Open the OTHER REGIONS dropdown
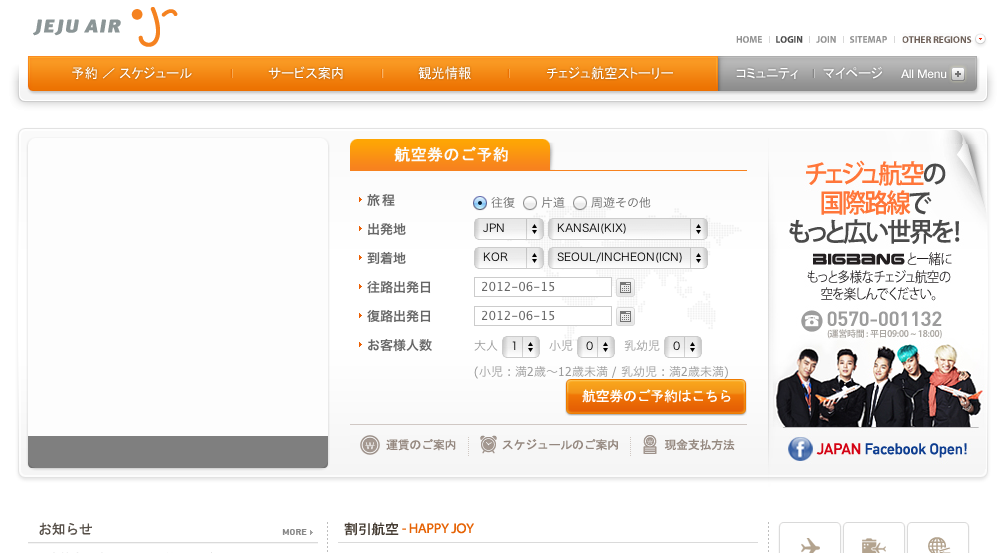Screen dimensions: 999x553 (943, 40)
